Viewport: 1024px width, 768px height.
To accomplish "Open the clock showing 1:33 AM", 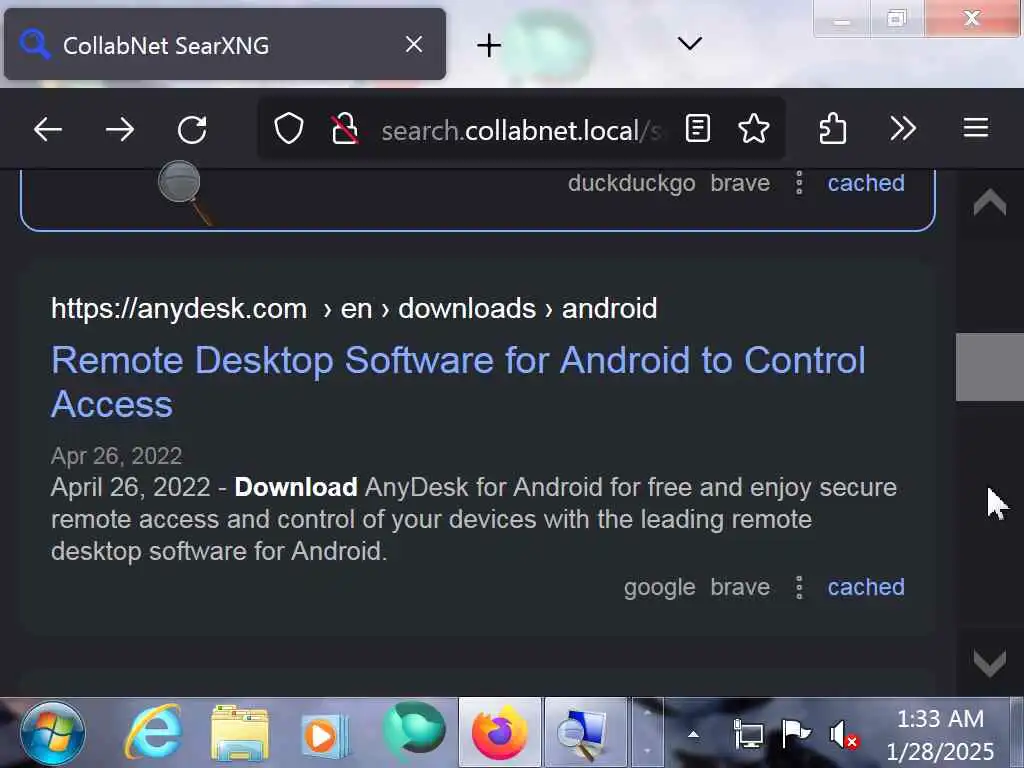I will pos(940,735).
